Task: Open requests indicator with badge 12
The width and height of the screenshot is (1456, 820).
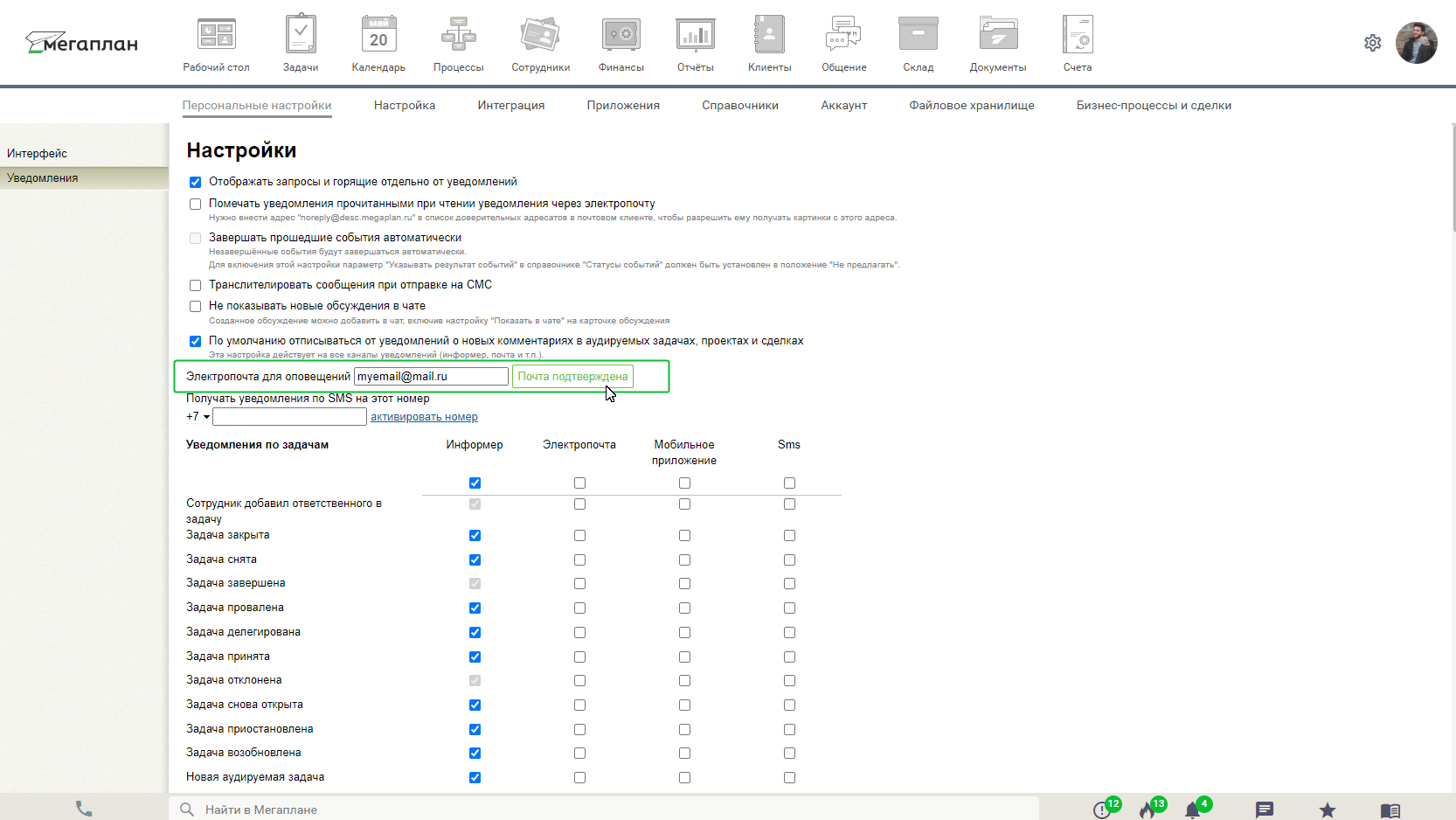Action: pyautogui.click(x=1105, y=809)
